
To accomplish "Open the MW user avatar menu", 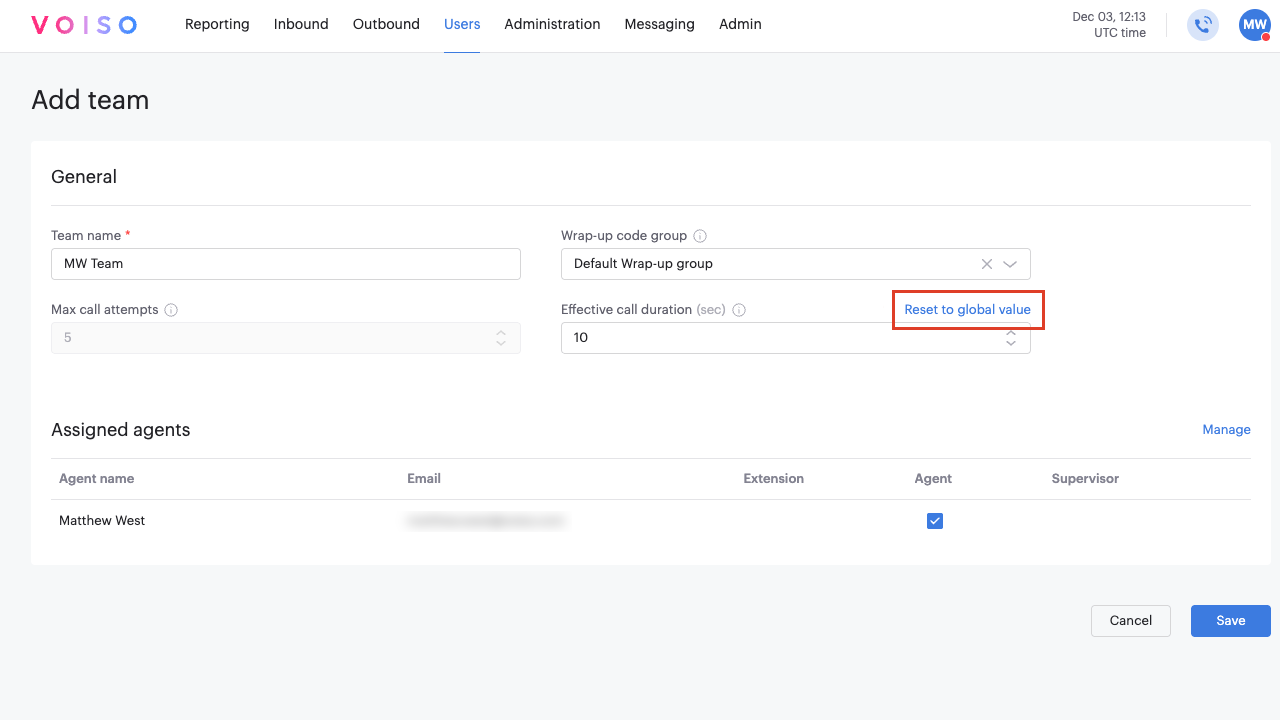I will click(x=1254, y=25).
